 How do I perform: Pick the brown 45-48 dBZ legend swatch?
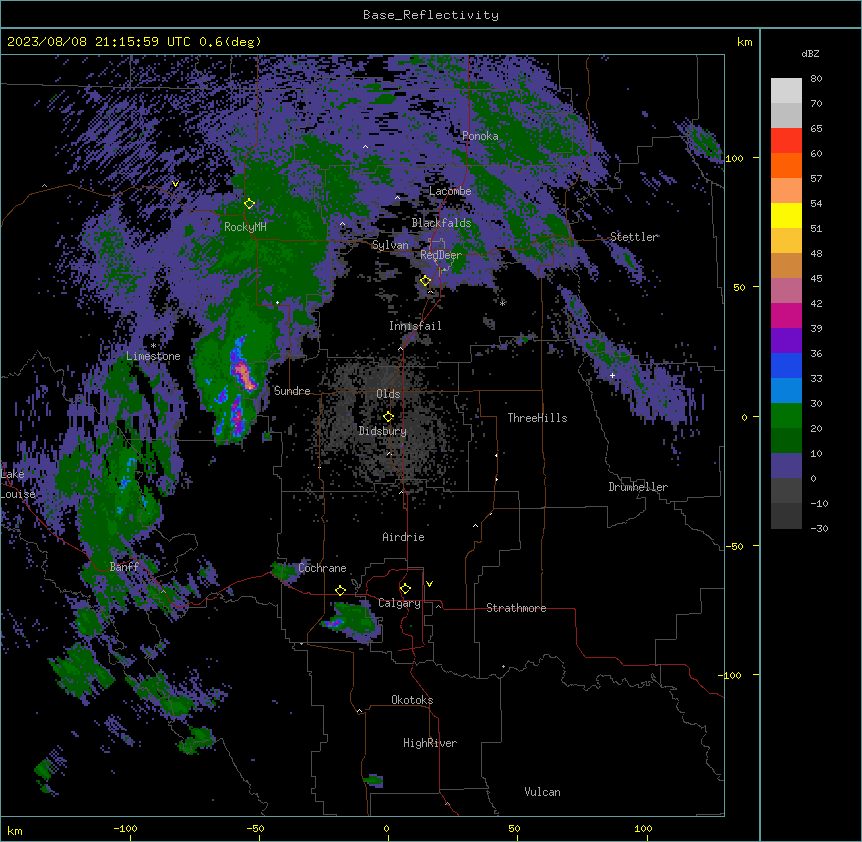[x=786, y=265]
